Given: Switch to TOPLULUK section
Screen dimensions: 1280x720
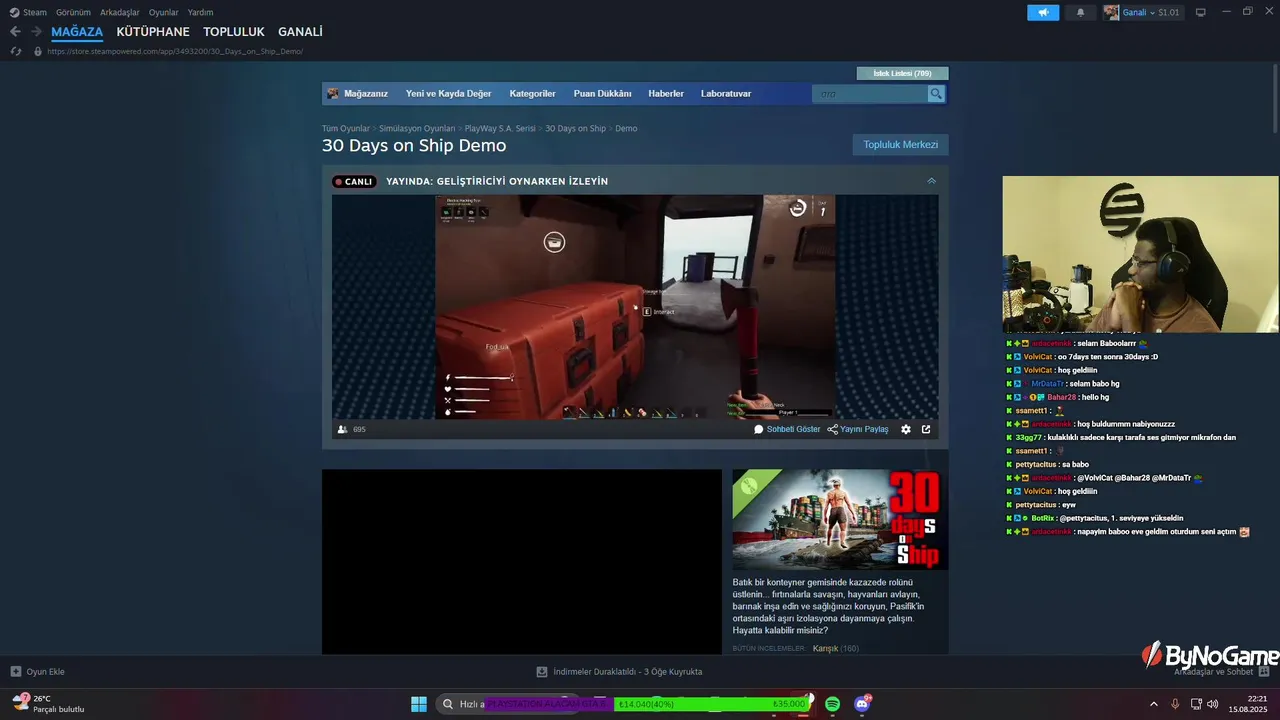Looking at the screenshot, I should pos(234,32).
